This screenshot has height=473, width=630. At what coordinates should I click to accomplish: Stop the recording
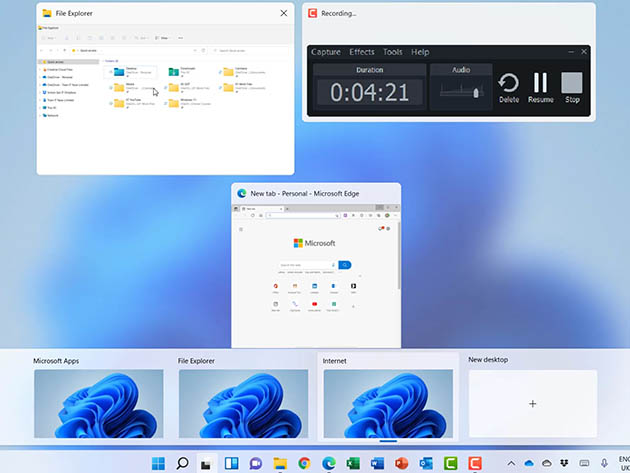(x=572, y=88)
